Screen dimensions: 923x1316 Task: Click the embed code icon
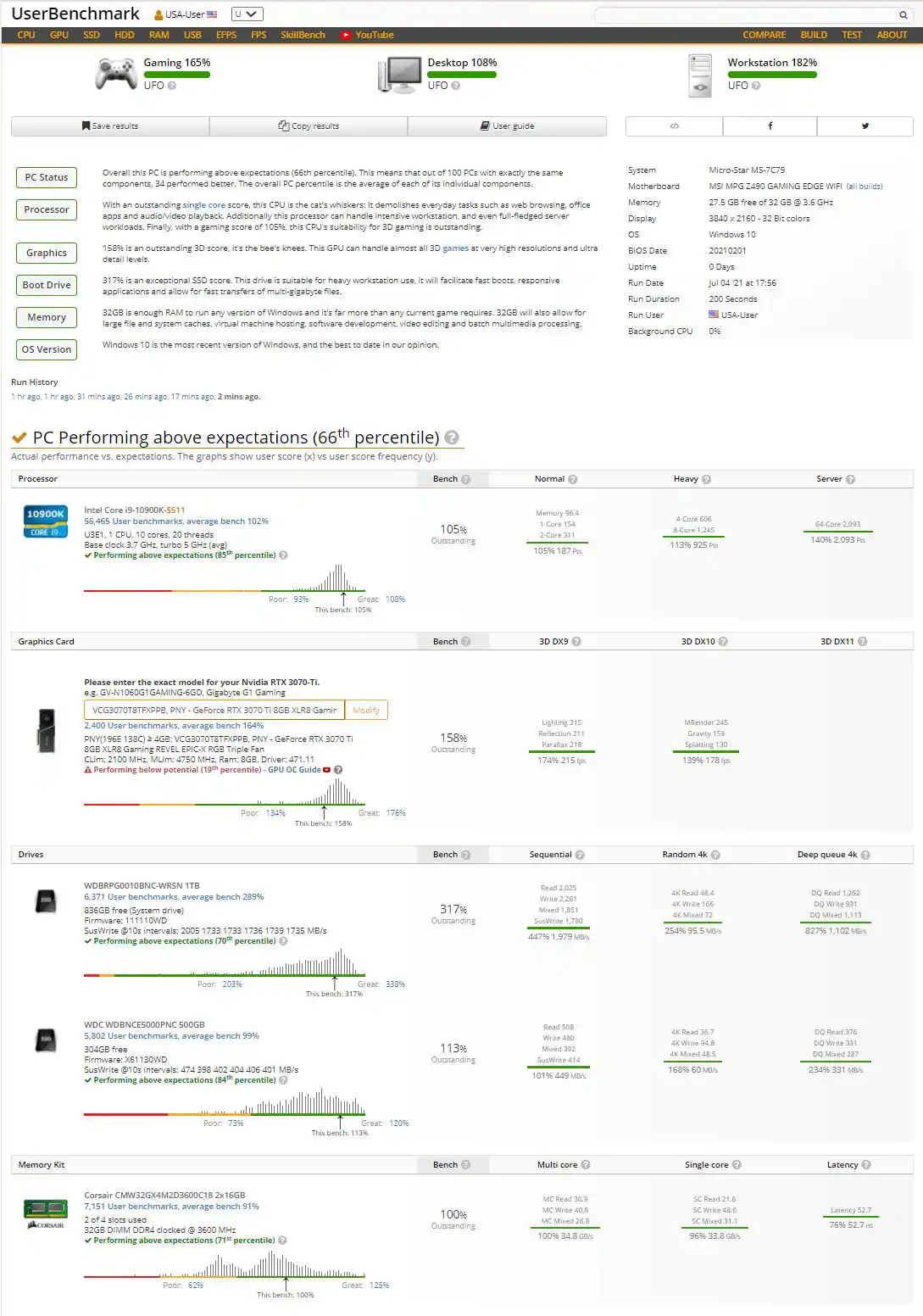674,125
